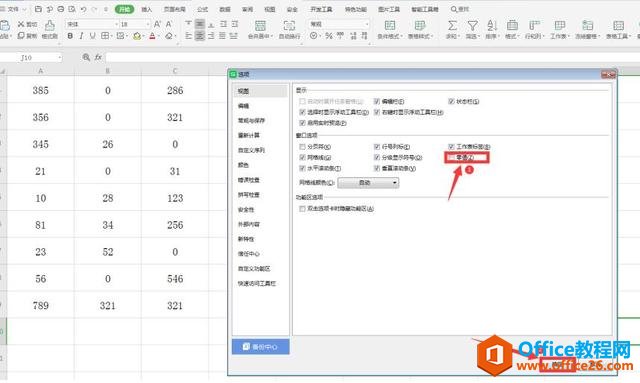Click the Backup Center button
Image resolution: width=640 pixels, height=383 pixels.
pyautogui.click(x=261, y=347)
